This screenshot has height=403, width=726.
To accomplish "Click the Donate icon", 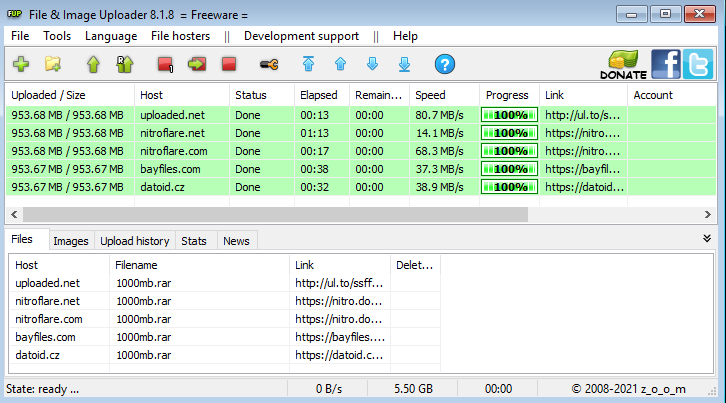I will click(622, 64).
